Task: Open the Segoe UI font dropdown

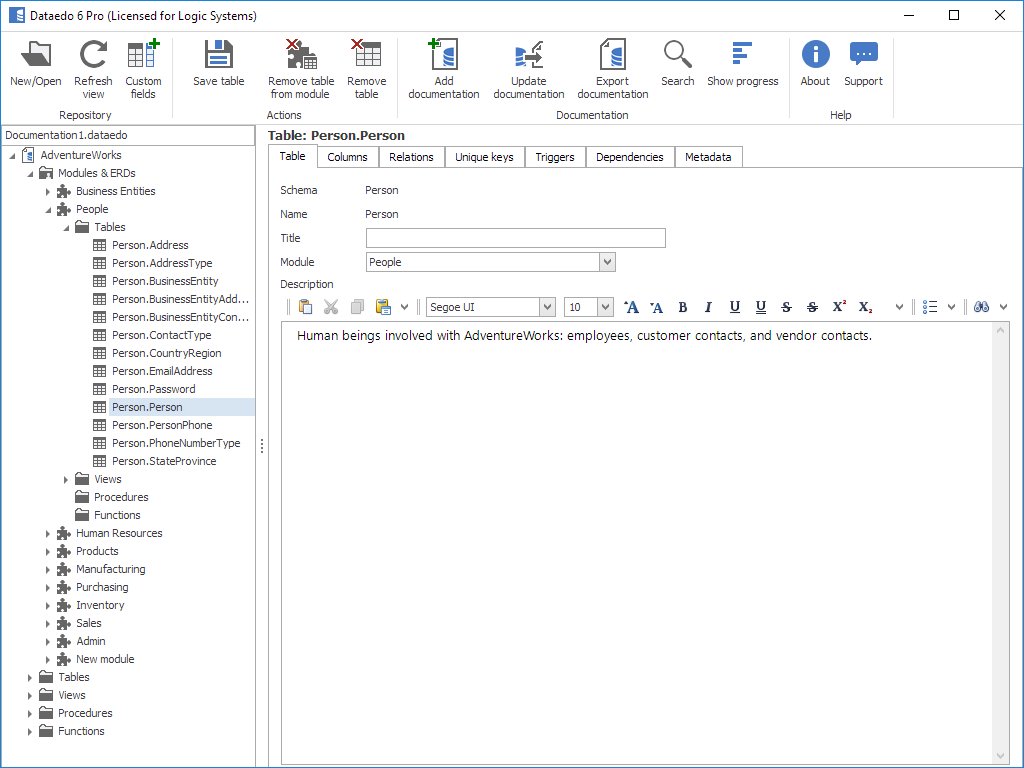Action: click(547, 307)
